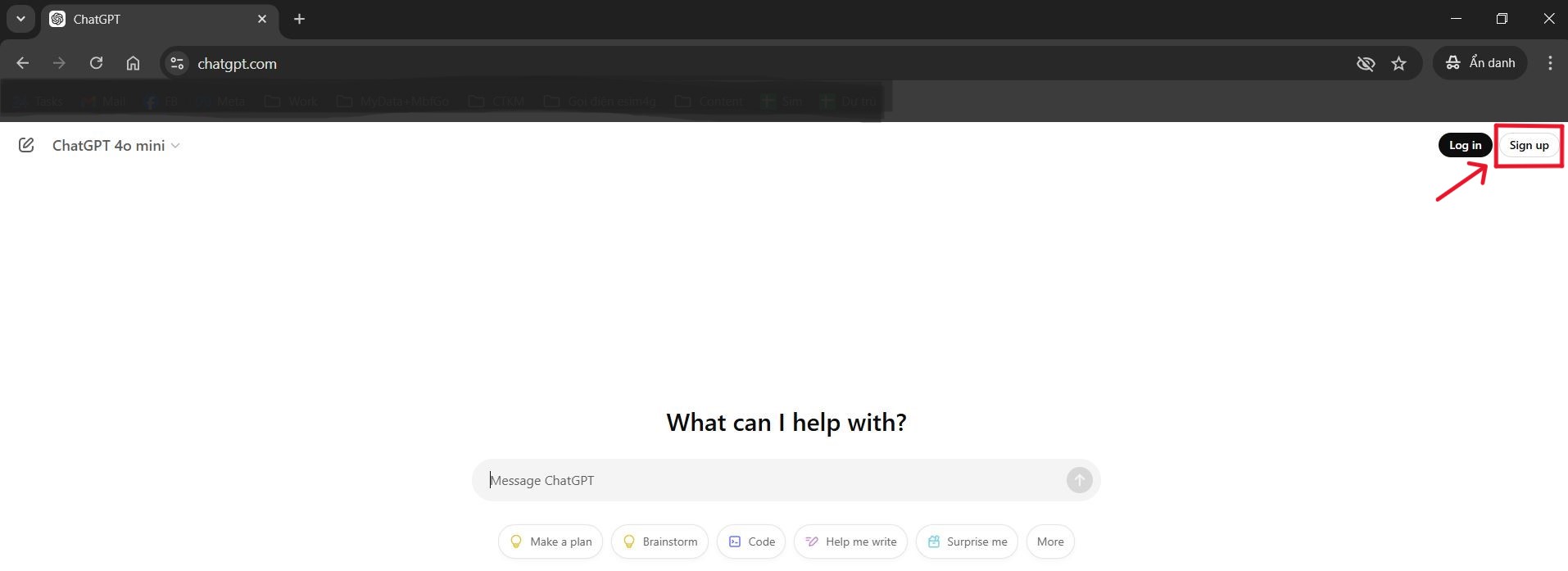Open the browser home page icon
The height and width of the screenshot is (571, 1568).
click(x=133, y=63)
